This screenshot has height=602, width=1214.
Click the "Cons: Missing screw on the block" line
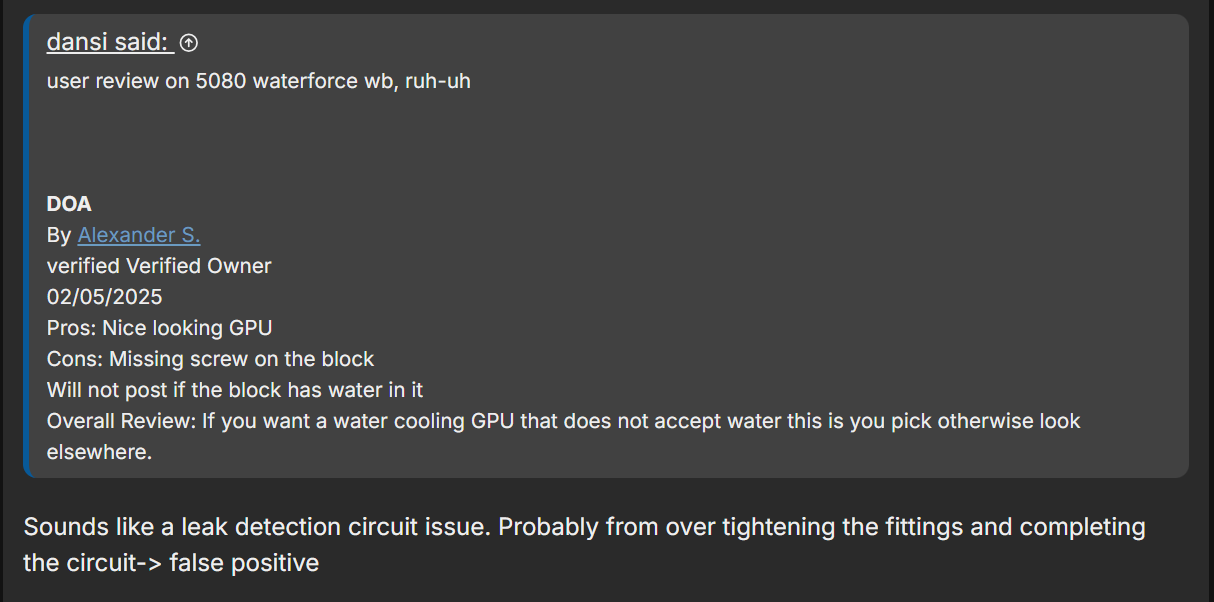(210, 359)
